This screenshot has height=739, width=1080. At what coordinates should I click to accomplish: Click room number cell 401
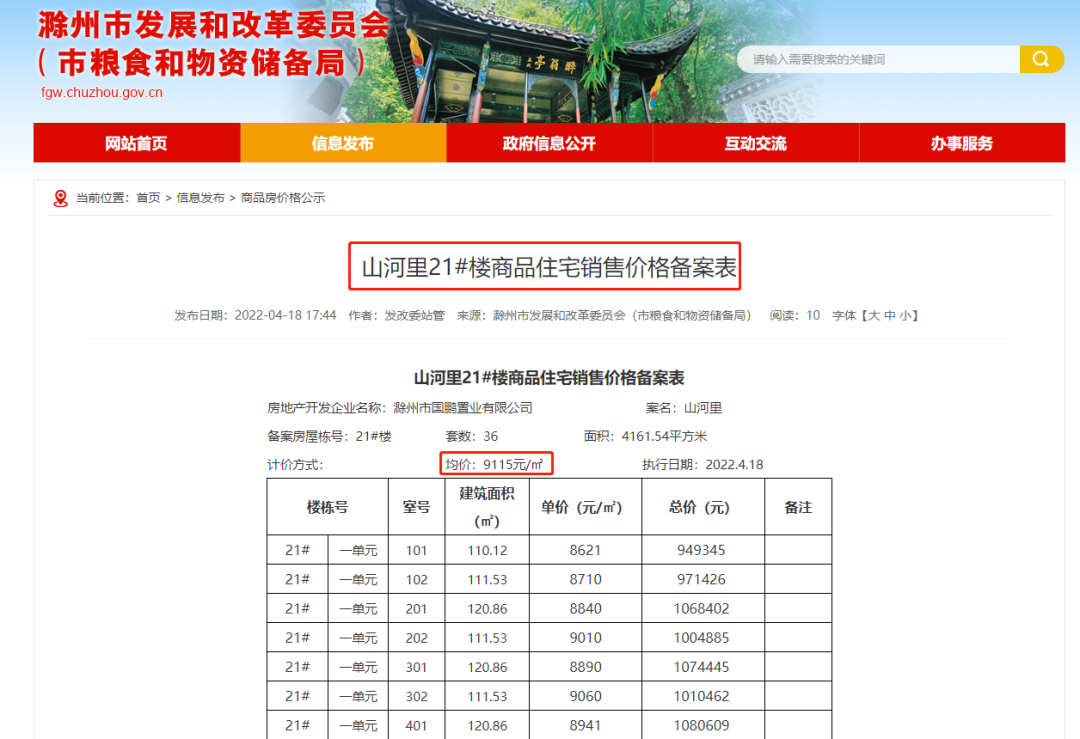point(417,725)
